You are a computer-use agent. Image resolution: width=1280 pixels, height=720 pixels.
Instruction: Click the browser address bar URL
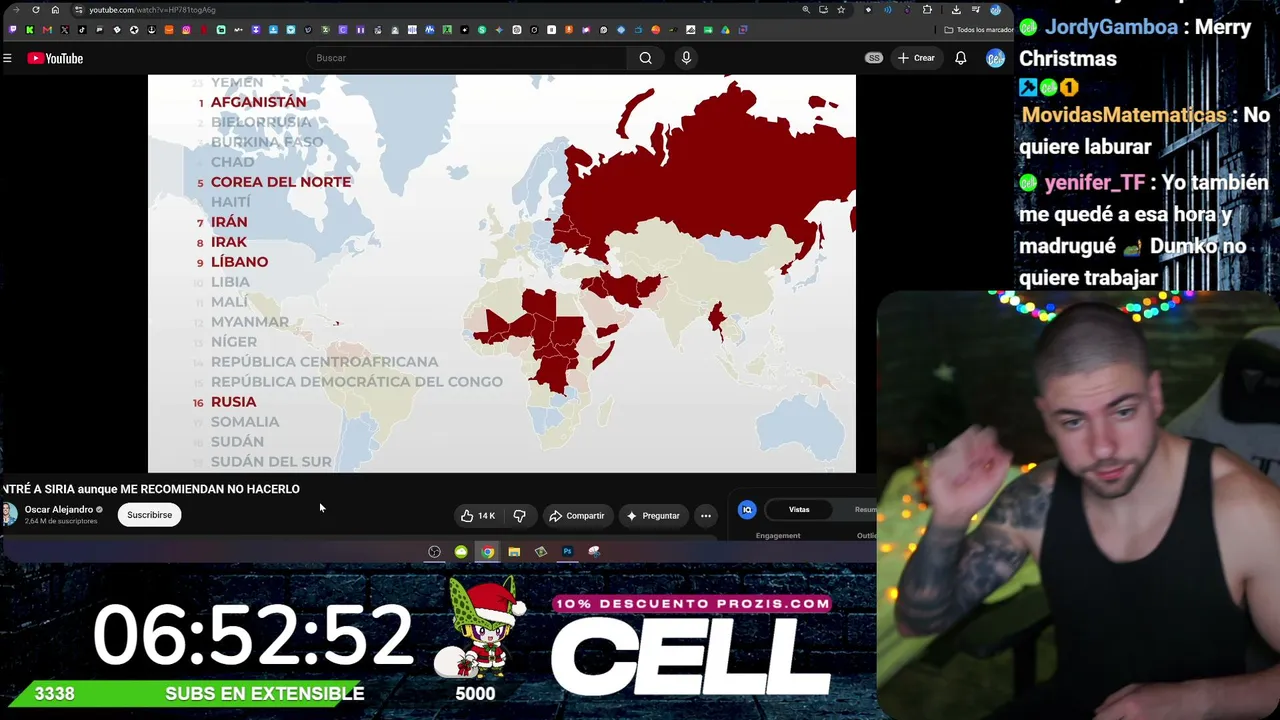tap(152, 10)
